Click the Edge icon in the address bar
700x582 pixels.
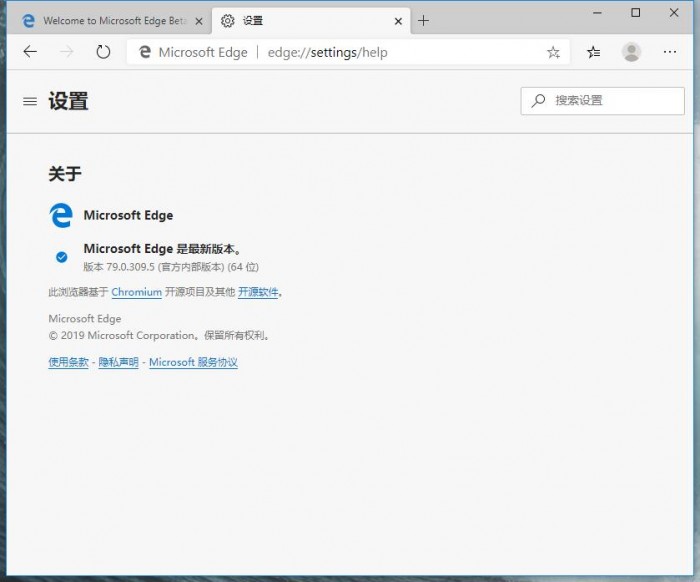pyautogui.click(x=145, y=52)
